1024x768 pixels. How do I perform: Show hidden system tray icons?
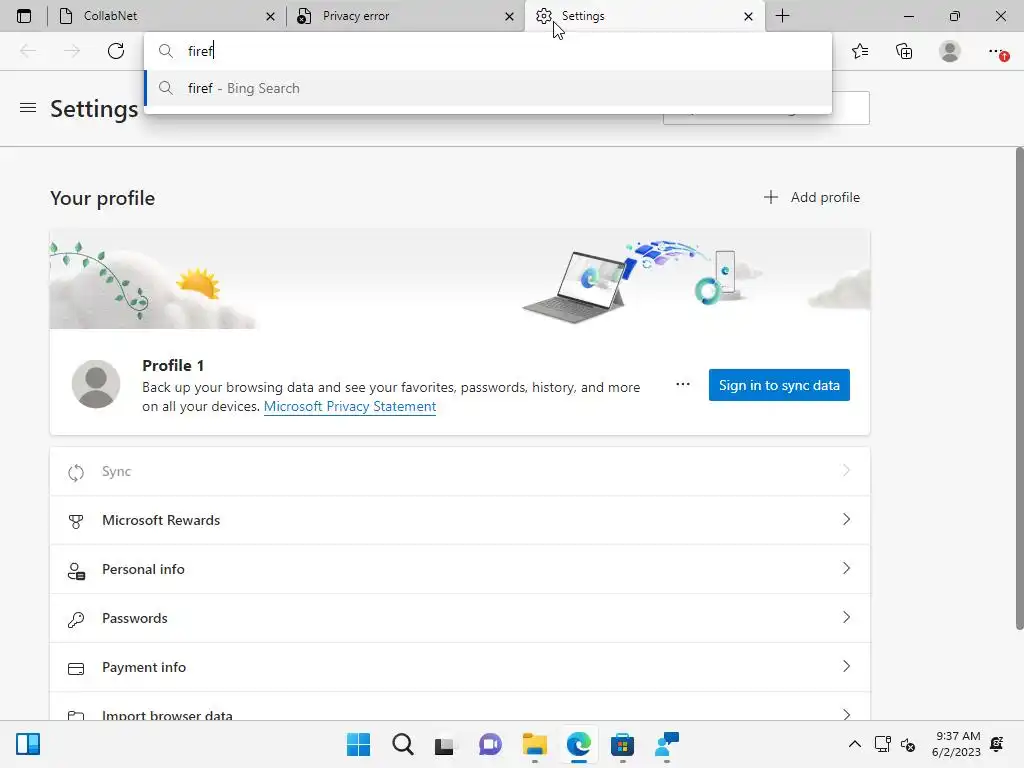point(854,744)
